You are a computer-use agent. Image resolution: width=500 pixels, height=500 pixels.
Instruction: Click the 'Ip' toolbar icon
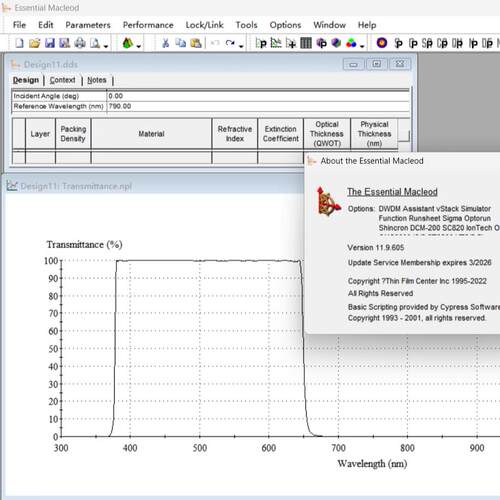473,43
